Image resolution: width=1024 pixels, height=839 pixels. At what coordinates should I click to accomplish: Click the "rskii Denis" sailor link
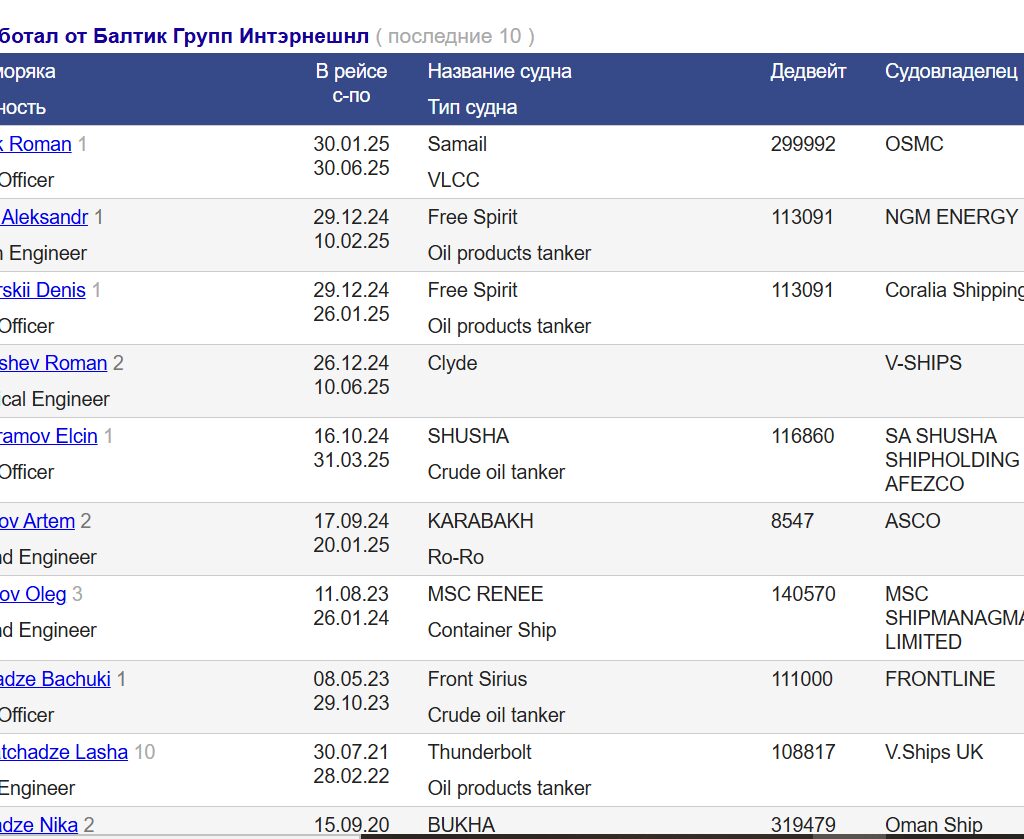(x=43, y=290)
